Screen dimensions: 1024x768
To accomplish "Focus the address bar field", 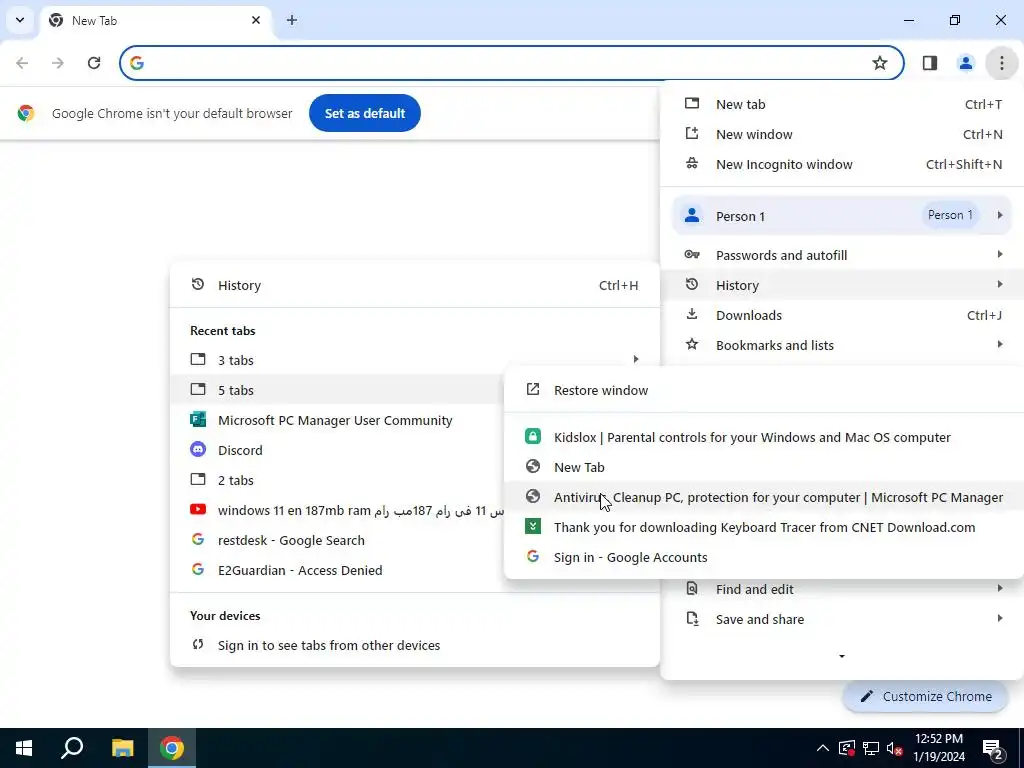I will [x=511, y=63].
